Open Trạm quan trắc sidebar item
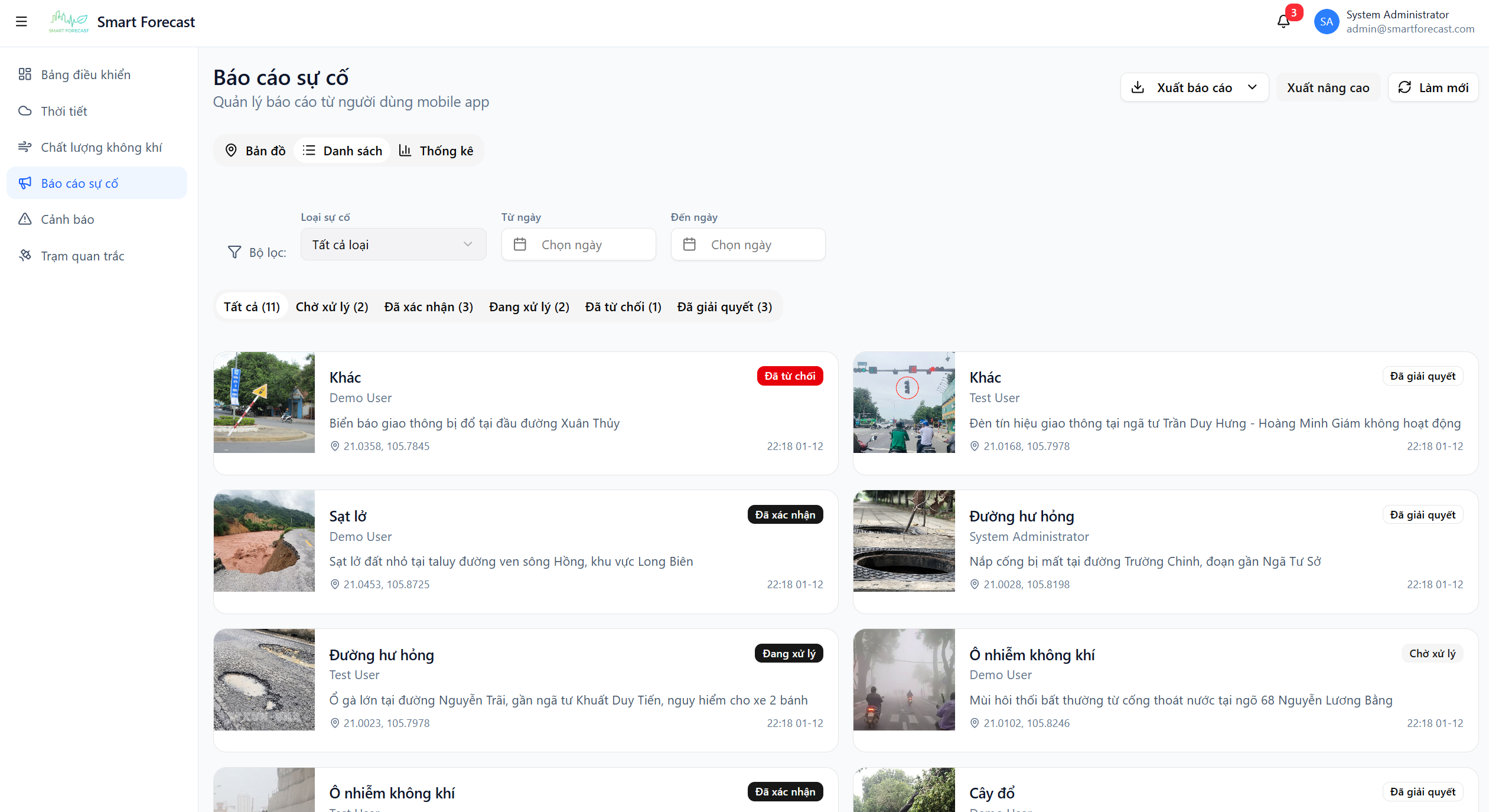Image resolution: width=1489 pixels, height=812 pixels. [82, 256]
